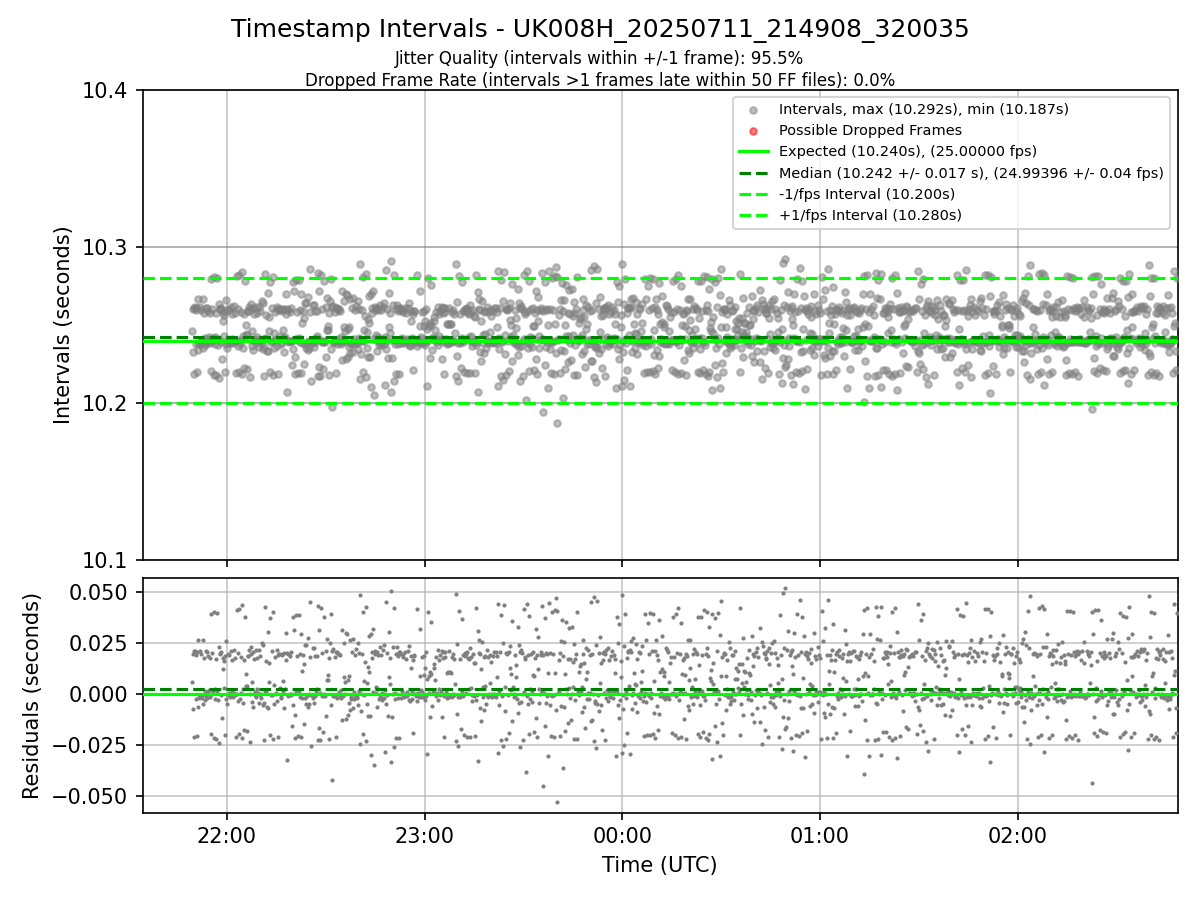The height and width of the screenshot is (900, 1200).
Task: Click the x-axis tick label '23:00'
Action: (425, 835)
